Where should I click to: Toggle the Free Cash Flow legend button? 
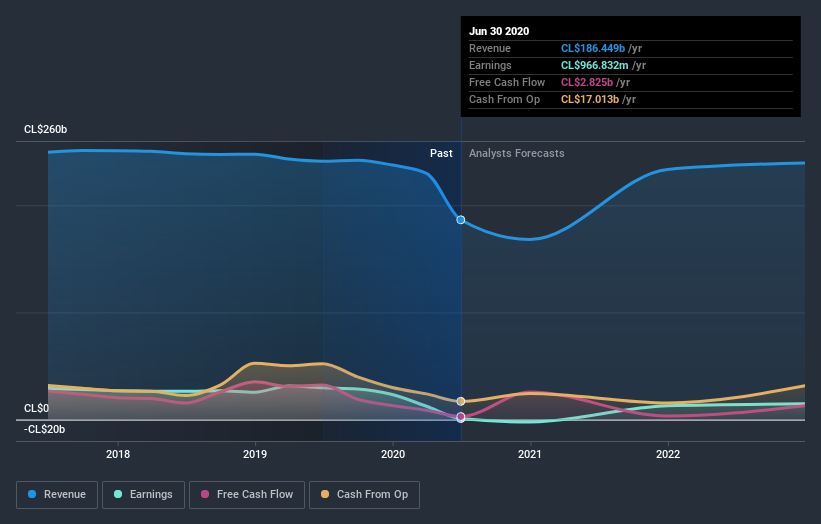click(x=247, y=495)
